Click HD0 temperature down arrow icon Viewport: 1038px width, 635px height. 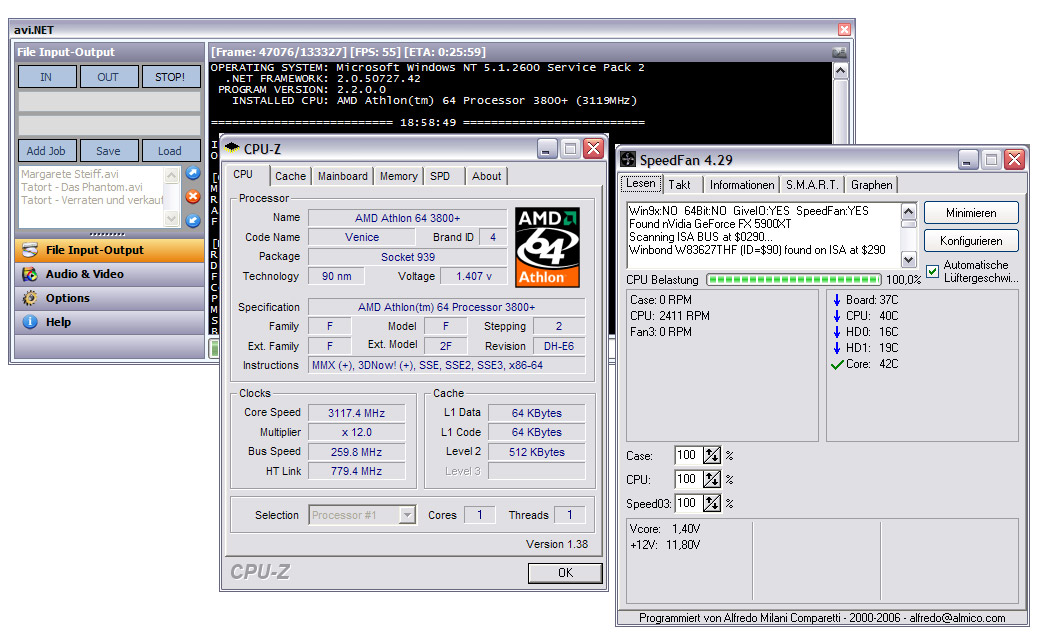[837, 332]
